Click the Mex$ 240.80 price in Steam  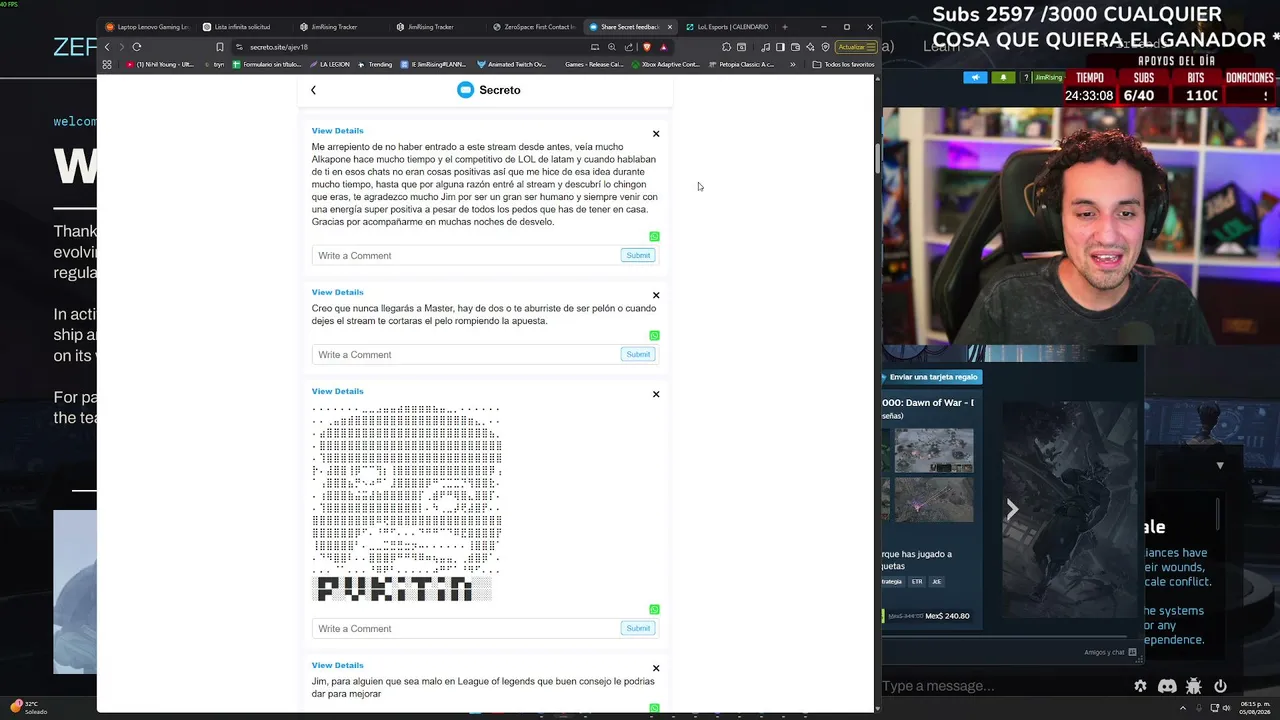click(947, 616)
